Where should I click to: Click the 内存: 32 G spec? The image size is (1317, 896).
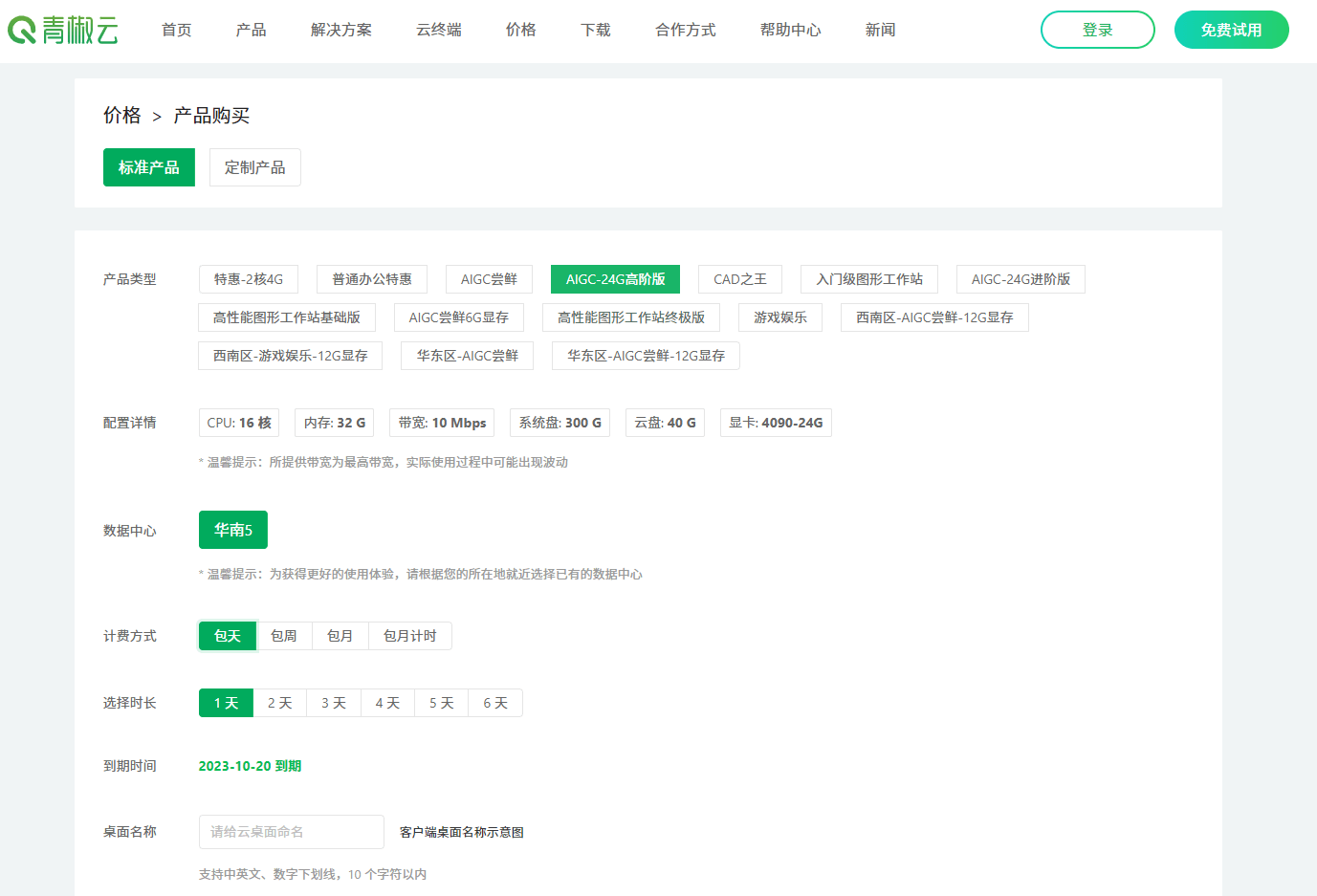click(335, 423)
